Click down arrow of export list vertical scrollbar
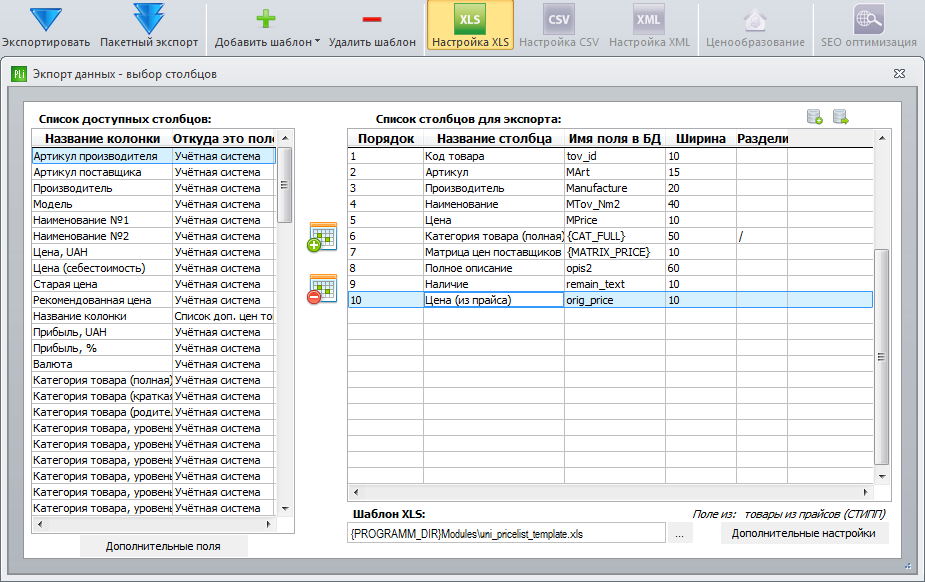The height and width of the screenshot is (582, 925). (882, 476)
